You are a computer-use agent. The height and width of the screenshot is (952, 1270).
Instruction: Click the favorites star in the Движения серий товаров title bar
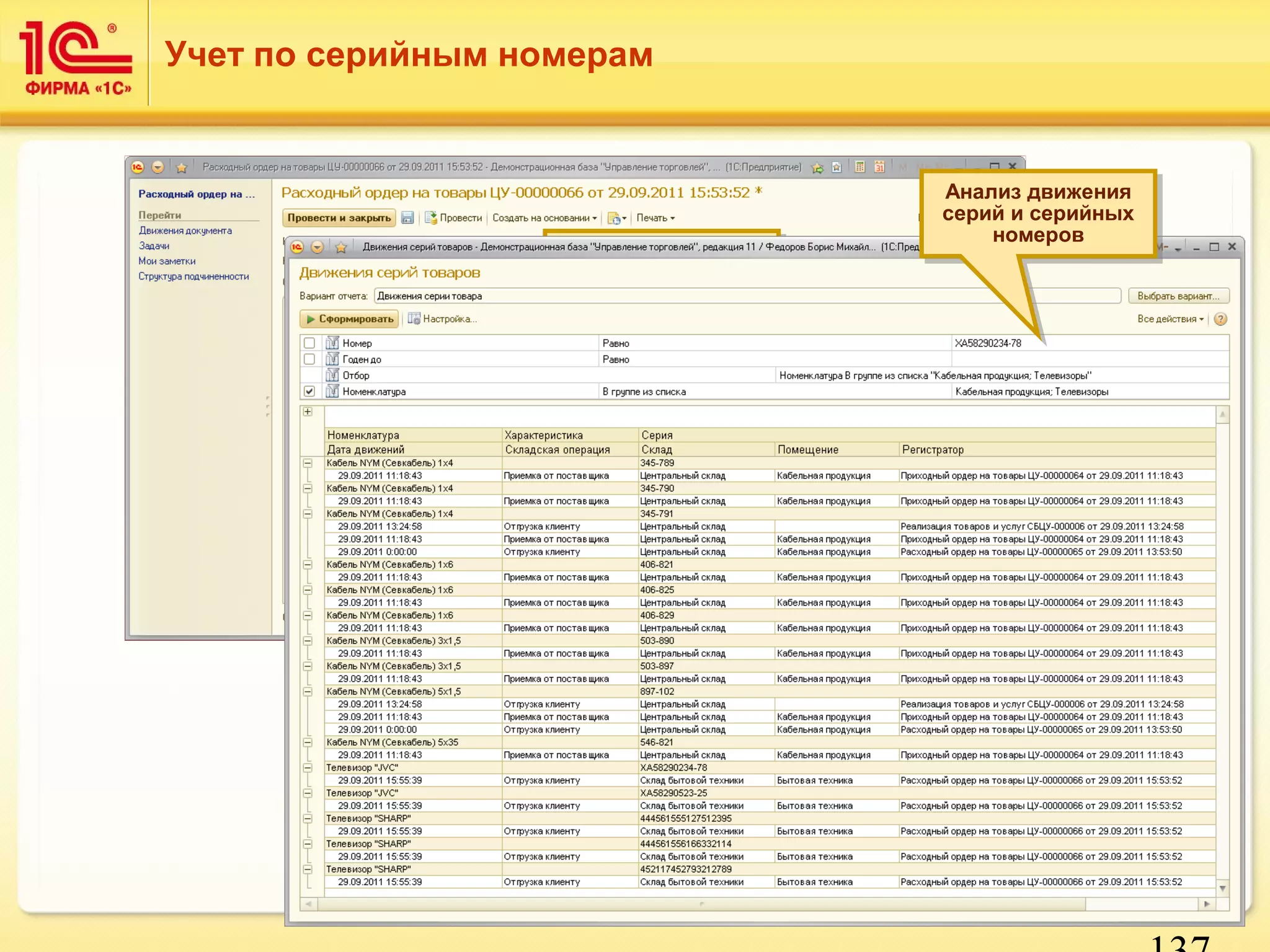pos(341,247)
